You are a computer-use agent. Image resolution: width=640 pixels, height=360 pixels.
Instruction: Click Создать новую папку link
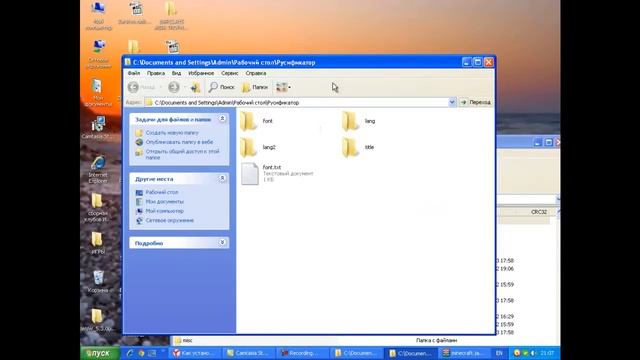click(x=172, y=133)
